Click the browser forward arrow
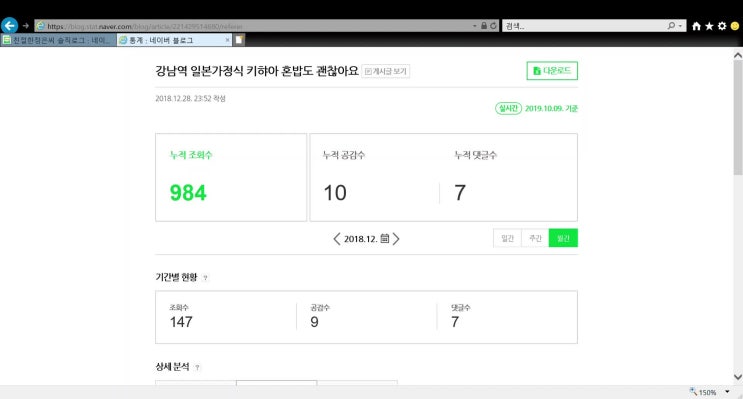 pos(26,26)
